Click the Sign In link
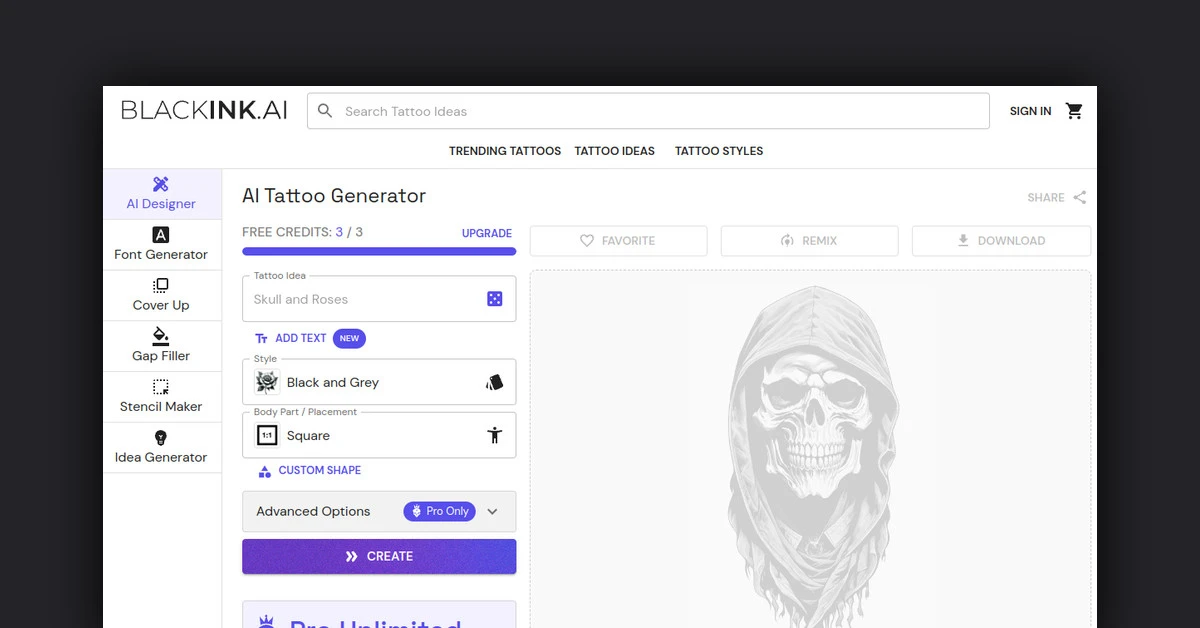This screenshot has width=1200, height=628. click(1030, 111)
